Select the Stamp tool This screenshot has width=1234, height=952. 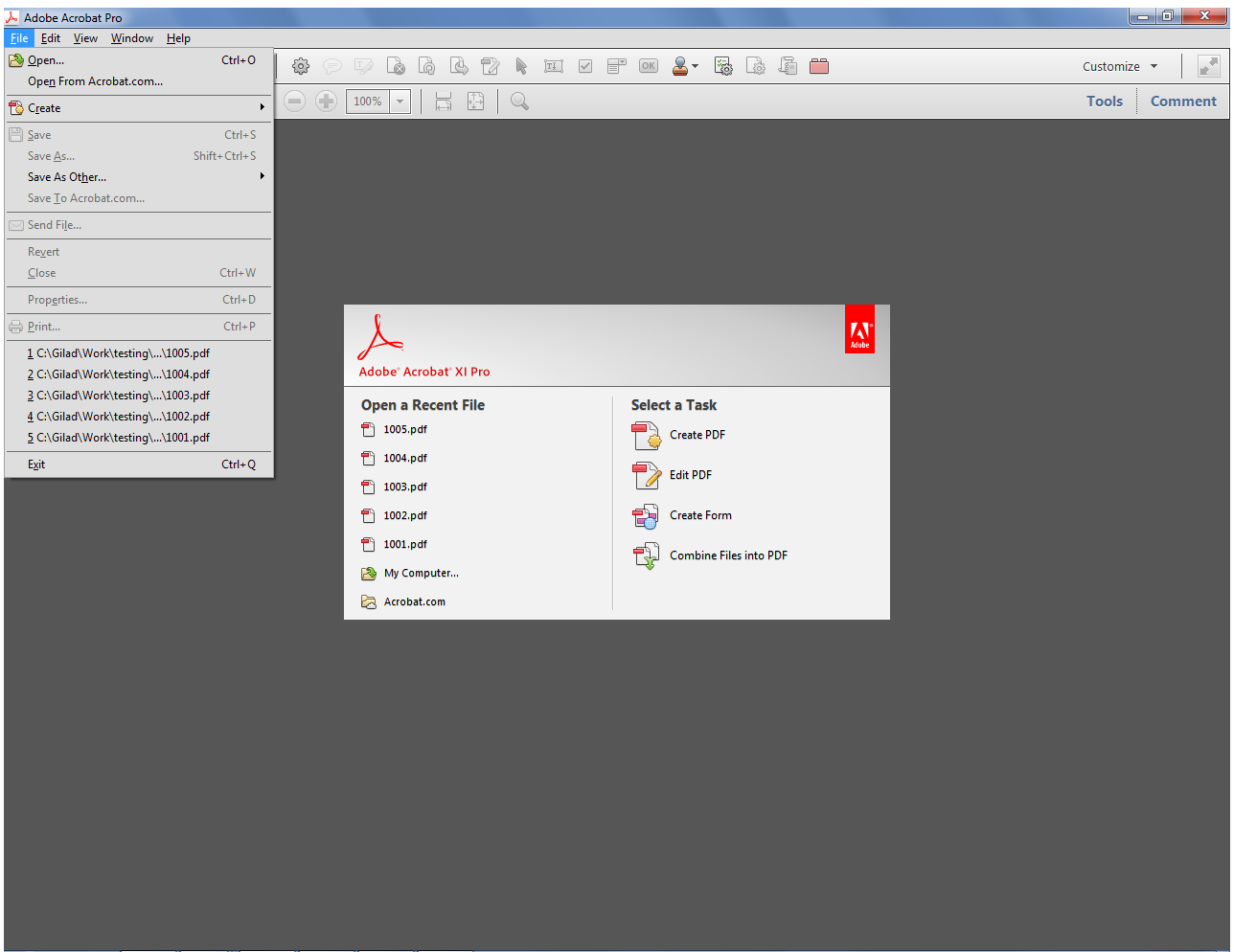click(681, 66)
